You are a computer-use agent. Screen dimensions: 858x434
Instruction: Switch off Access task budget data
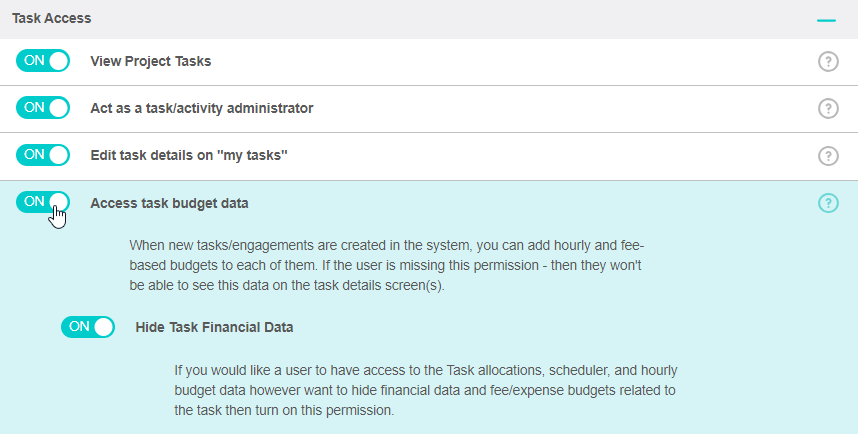point(43,202)
